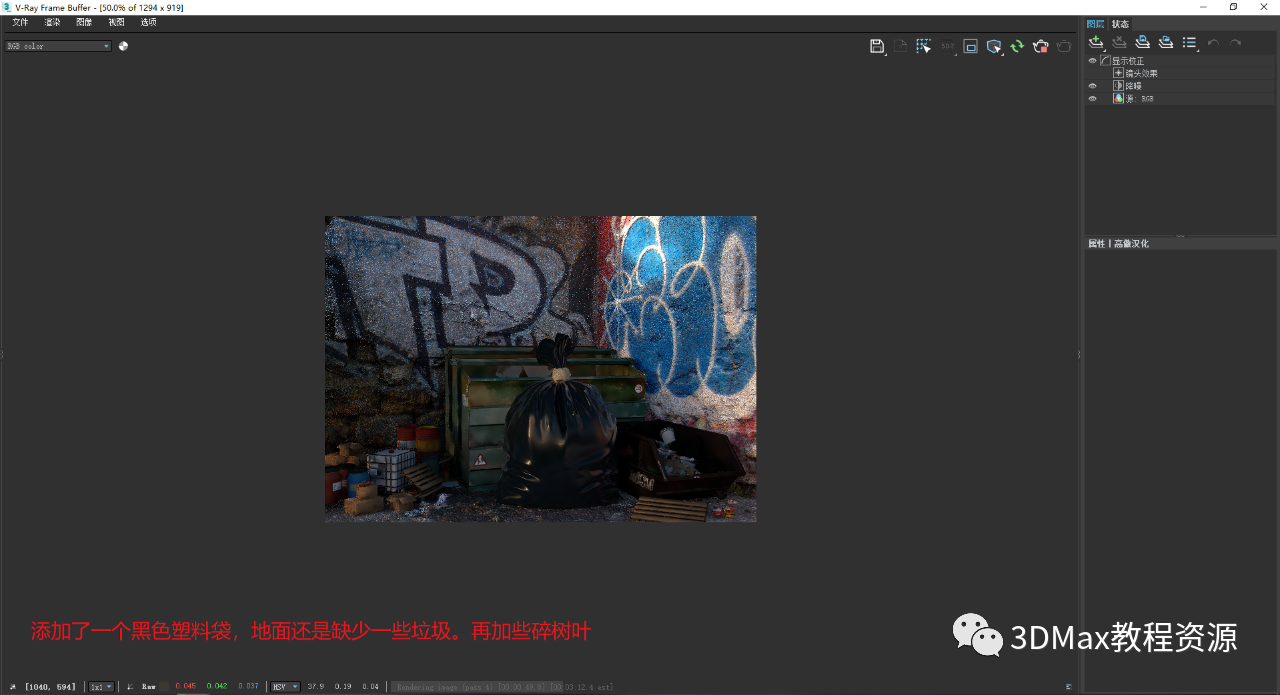The width and height of the screenshot is (1280, 695).
Task: Click the undo layer action button
Action: click(x=1214, y=42)
